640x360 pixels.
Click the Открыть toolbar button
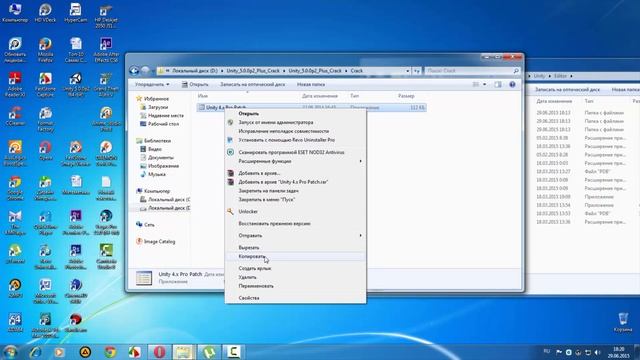point(195,84)
